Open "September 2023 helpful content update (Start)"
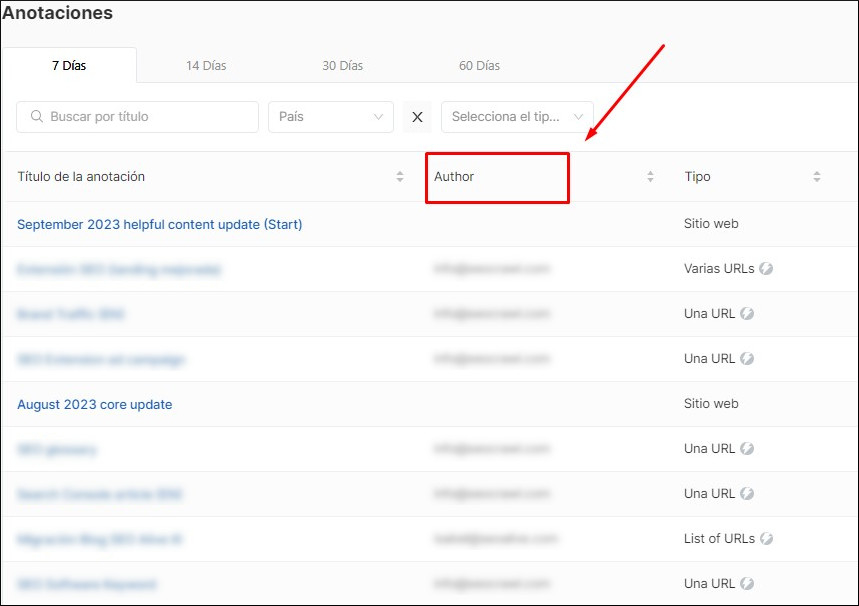Viewport: 859px width, 606px height. (x=159, y=224)
